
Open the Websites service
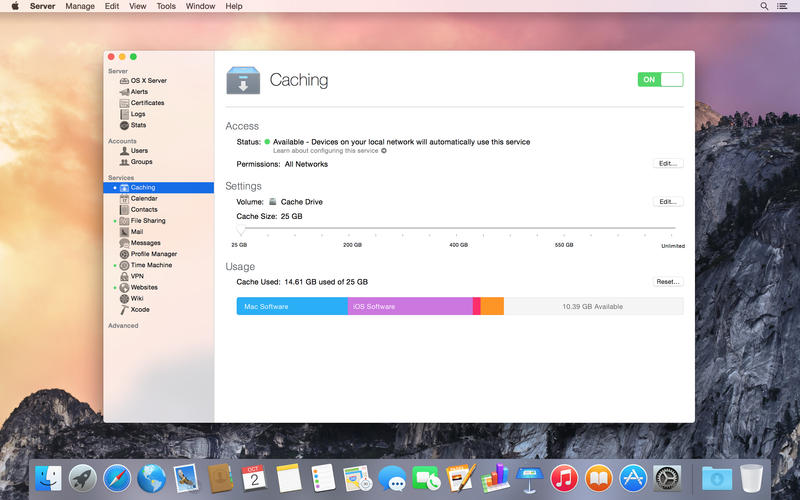coord(144,287)
